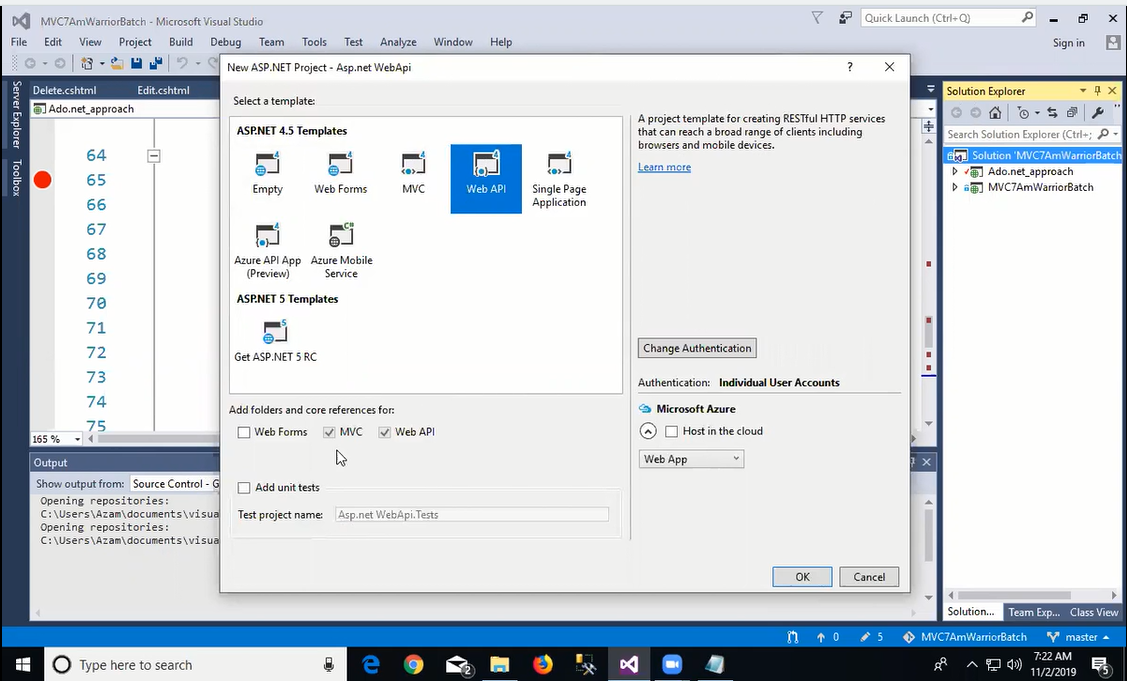Viewport: 1127px width, 684px height.
Task: Switch to the Delete.cshtml tab
Action: 65,91
